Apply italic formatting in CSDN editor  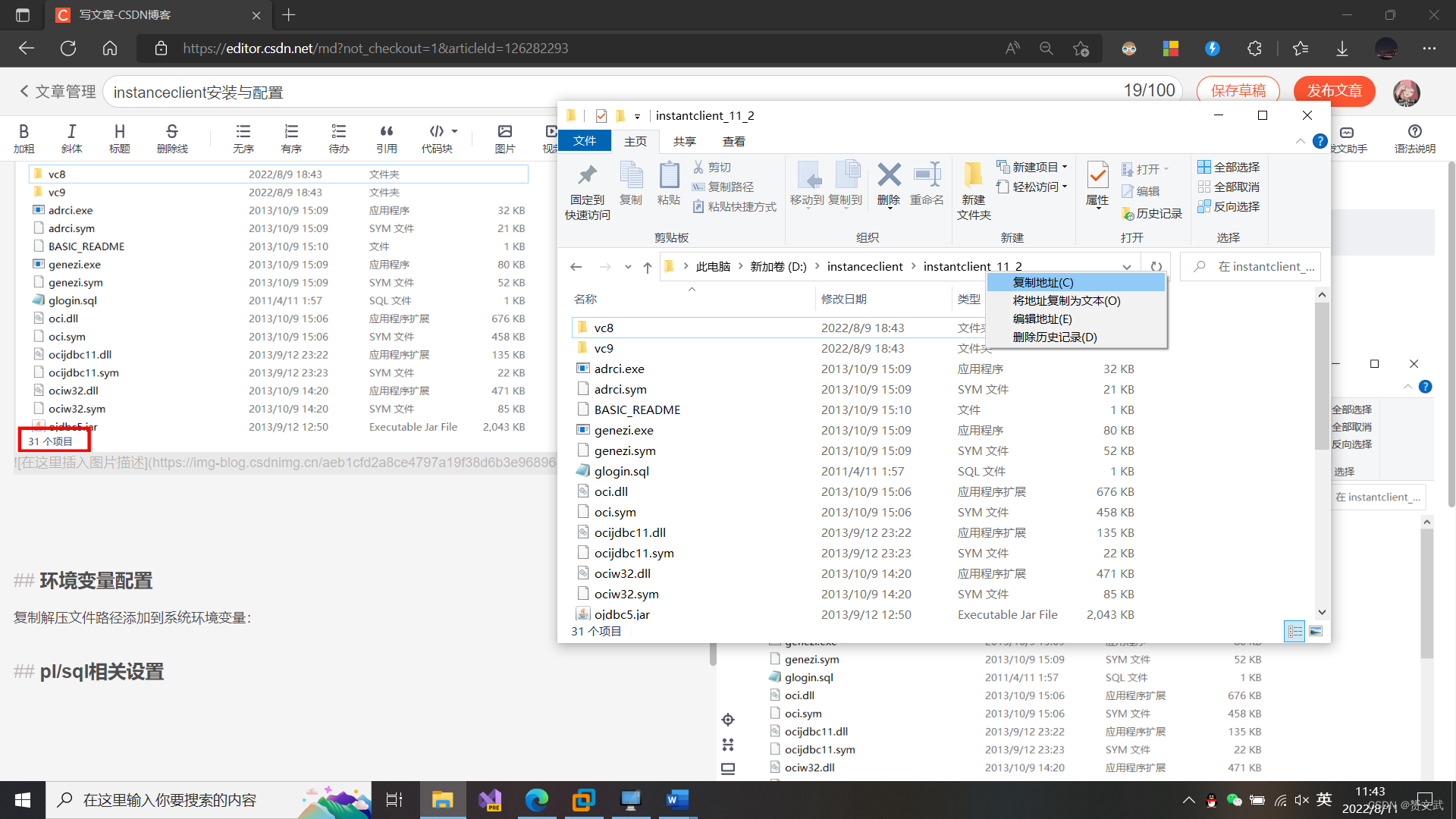pyautogui.click(x=71, y=138)
